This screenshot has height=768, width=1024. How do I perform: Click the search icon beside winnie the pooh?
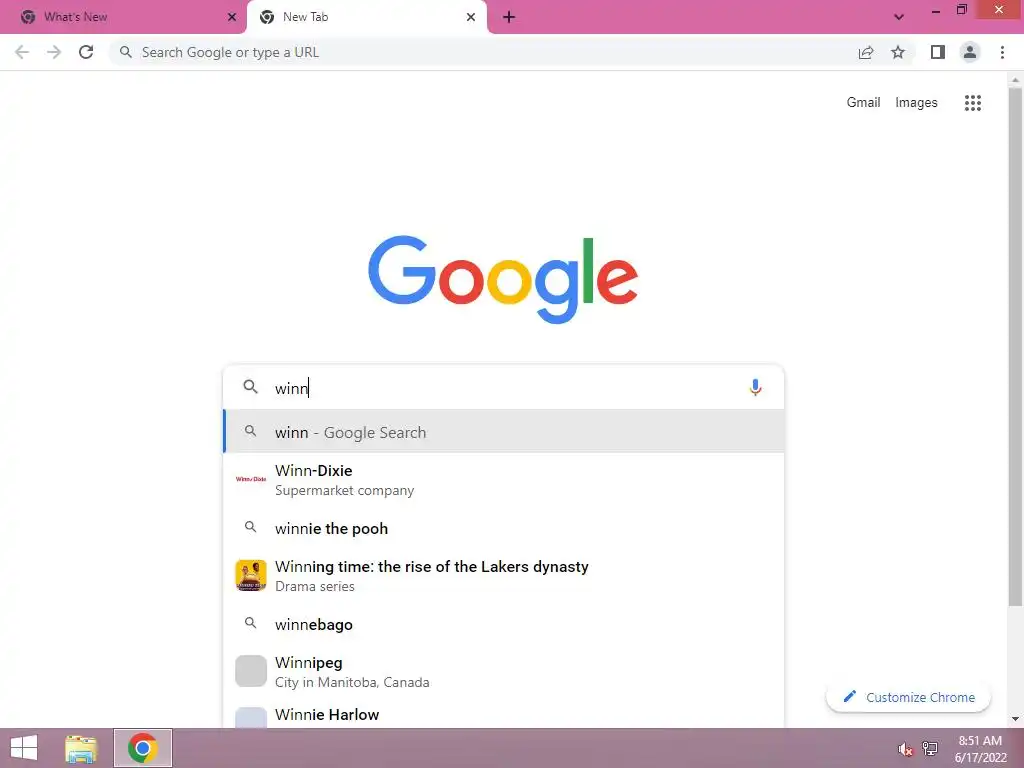251,527
